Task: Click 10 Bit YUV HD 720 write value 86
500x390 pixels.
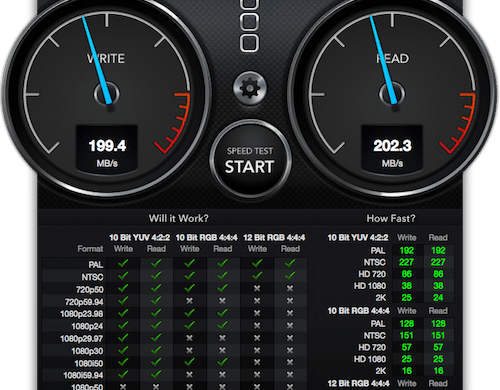Action: click(407, 274)
